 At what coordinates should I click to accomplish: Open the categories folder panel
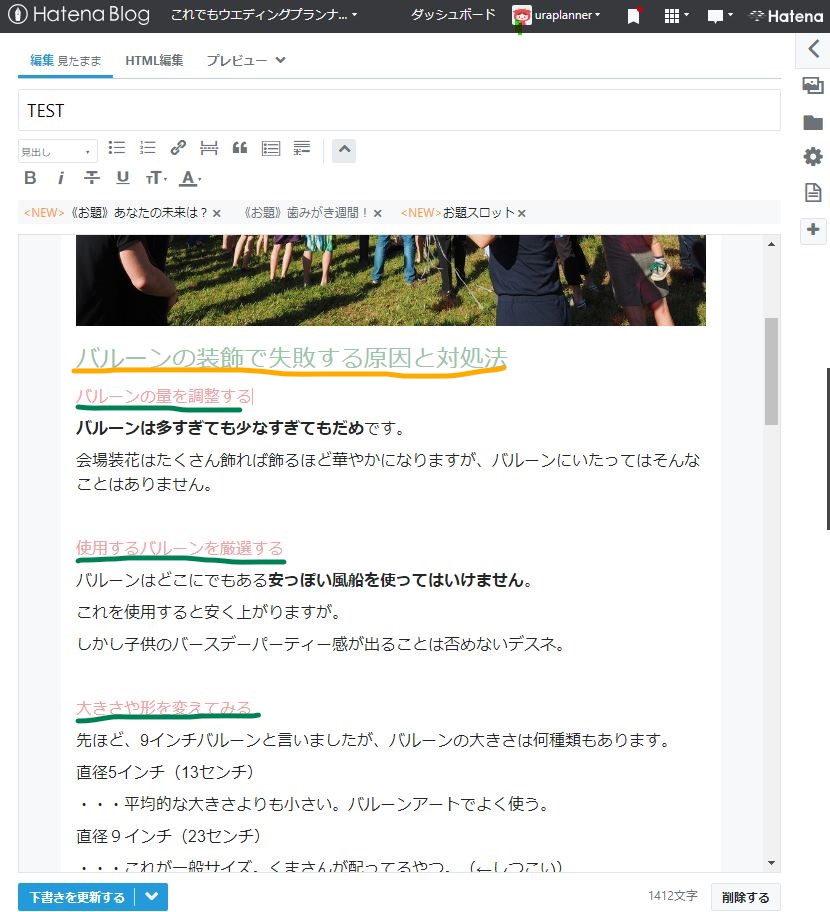(813, 122)
